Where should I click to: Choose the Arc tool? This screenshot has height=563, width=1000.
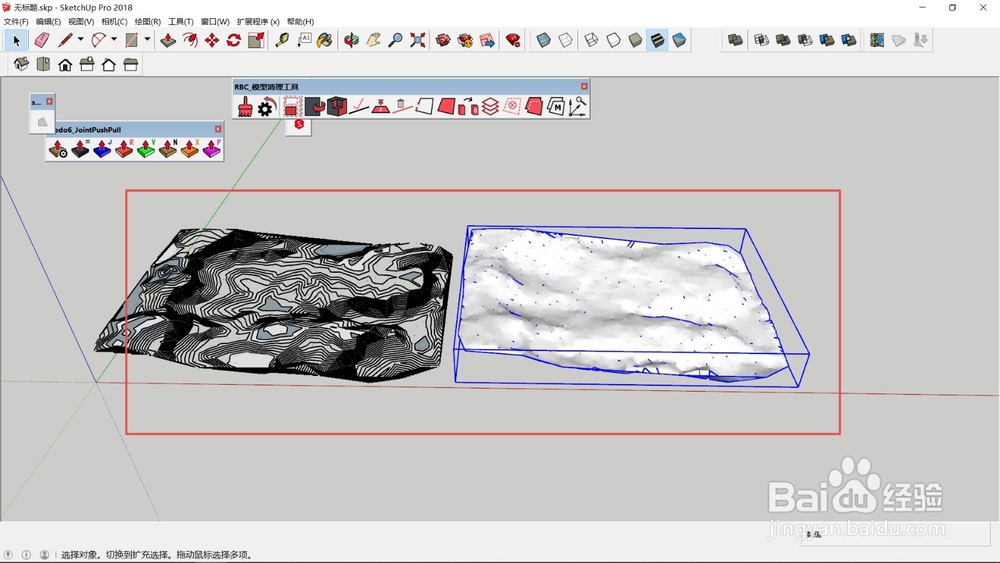tap(98, 41)
